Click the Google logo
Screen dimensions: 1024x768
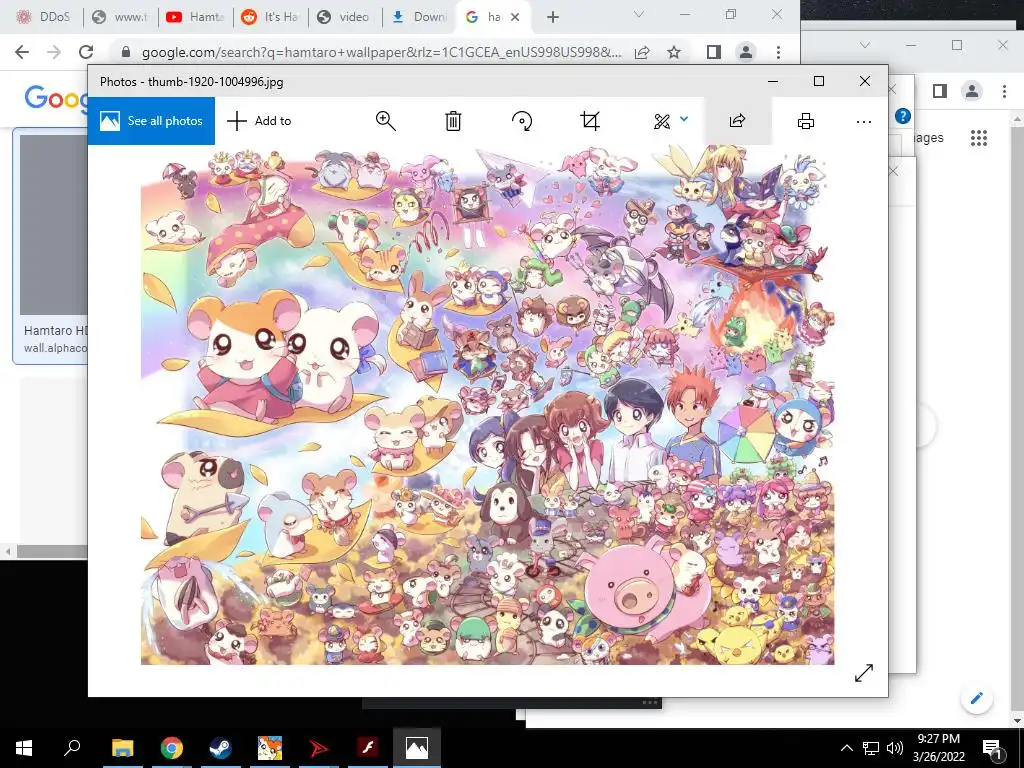pos(56,98)
